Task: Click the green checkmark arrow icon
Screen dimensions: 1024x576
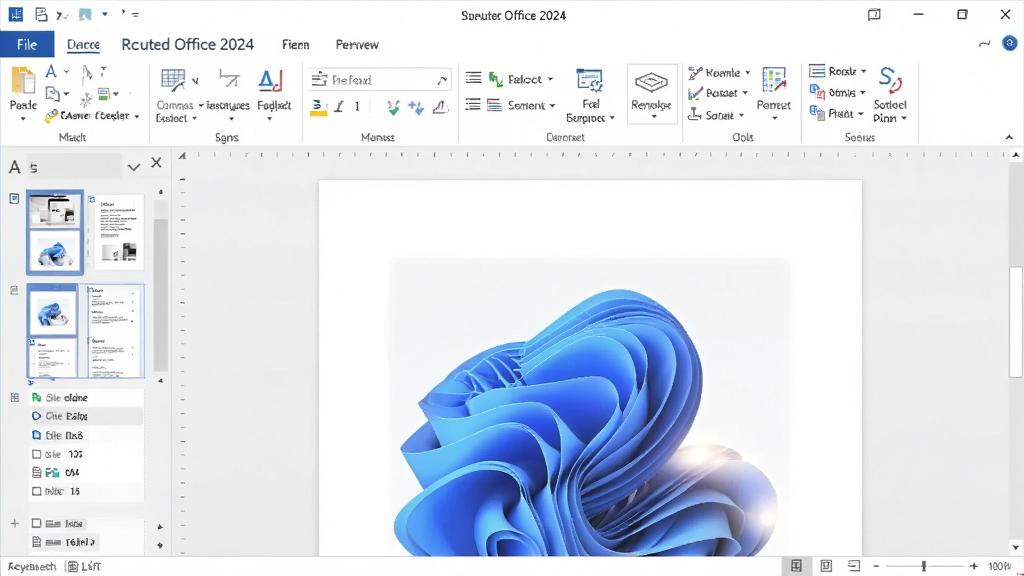Action: coord(392,108)
